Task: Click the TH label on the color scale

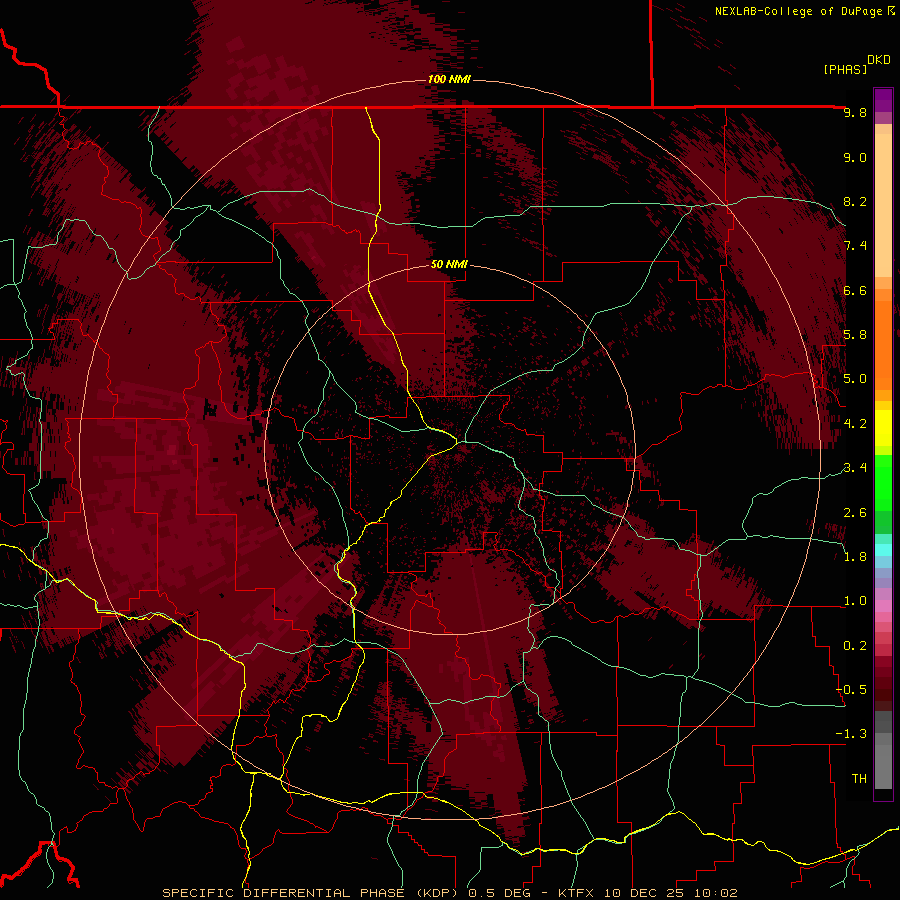Action: [859, 779]
